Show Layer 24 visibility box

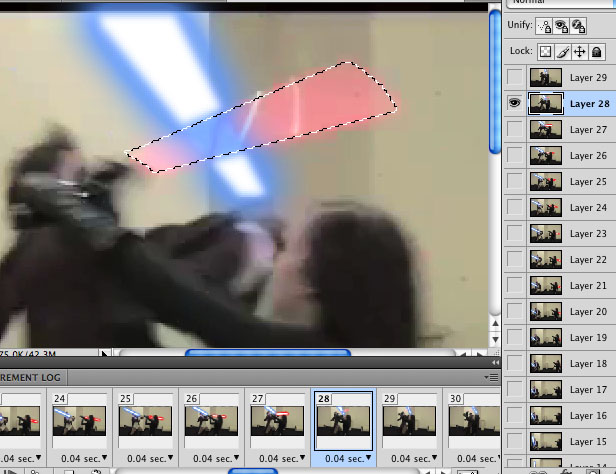(x=515, y=207)
